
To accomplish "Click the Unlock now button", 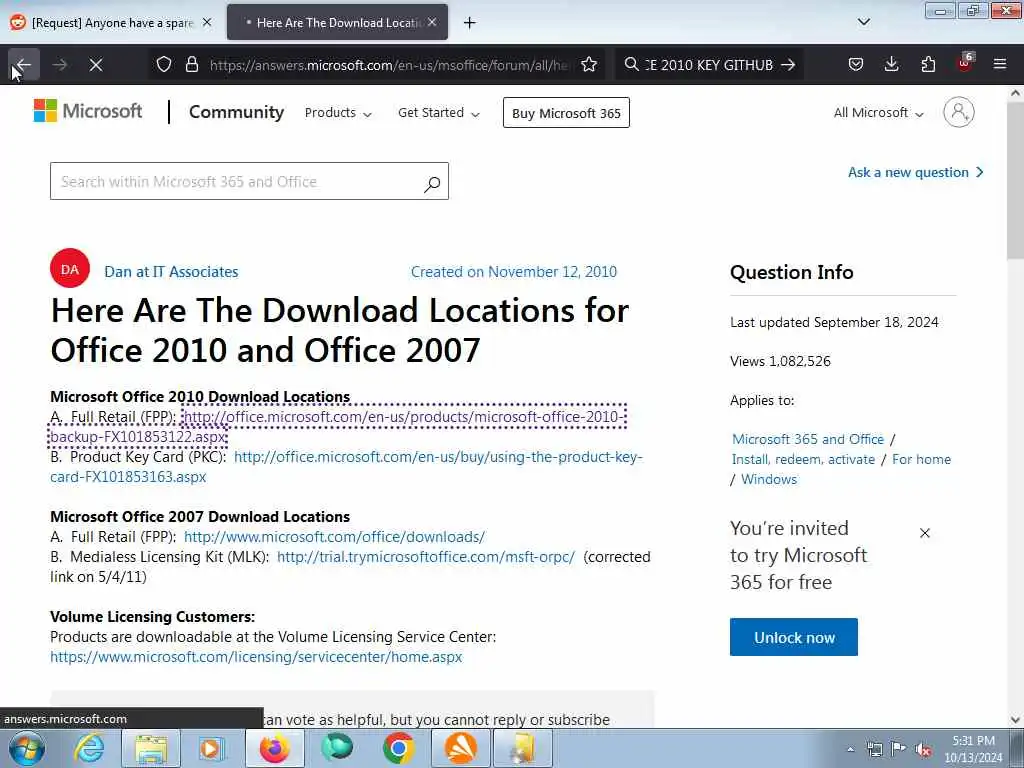I will tap(794, 637).
